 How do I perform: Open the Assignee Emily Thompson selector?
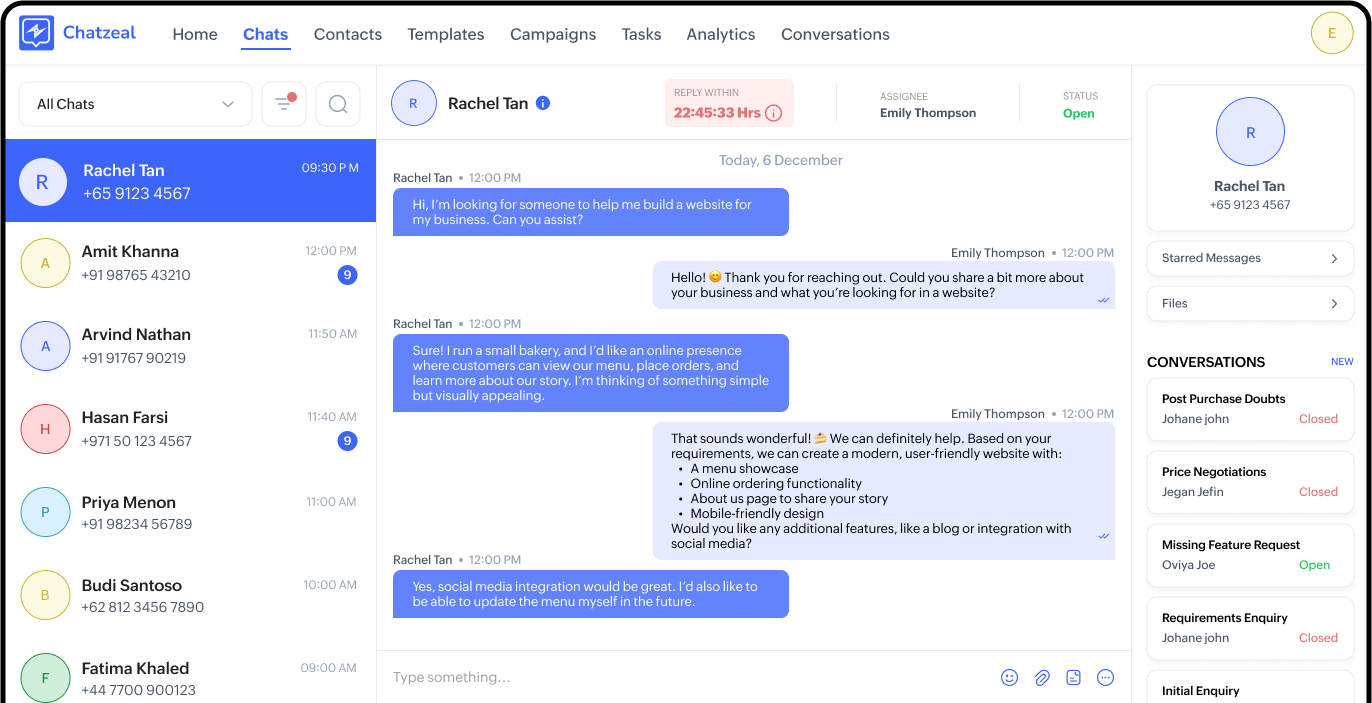click(928, 105)
